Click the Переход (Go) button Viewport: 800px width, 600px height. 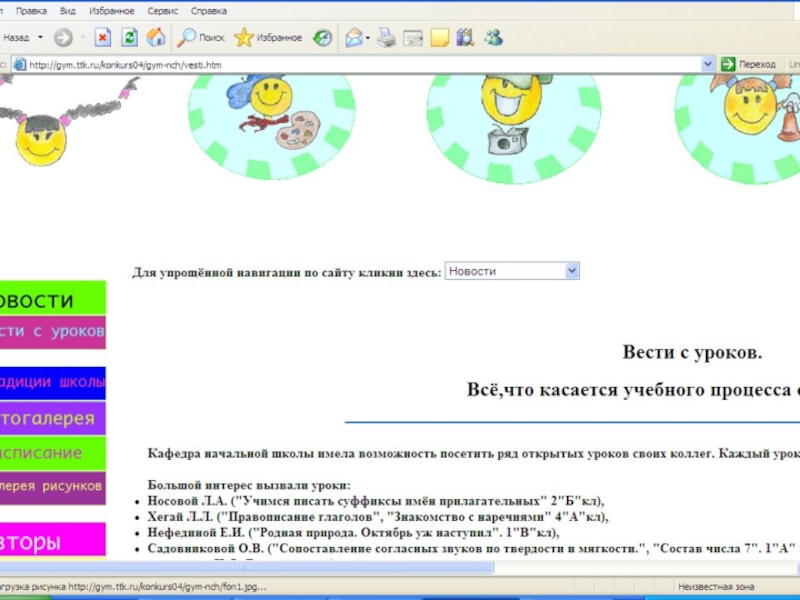click(749, 64)
